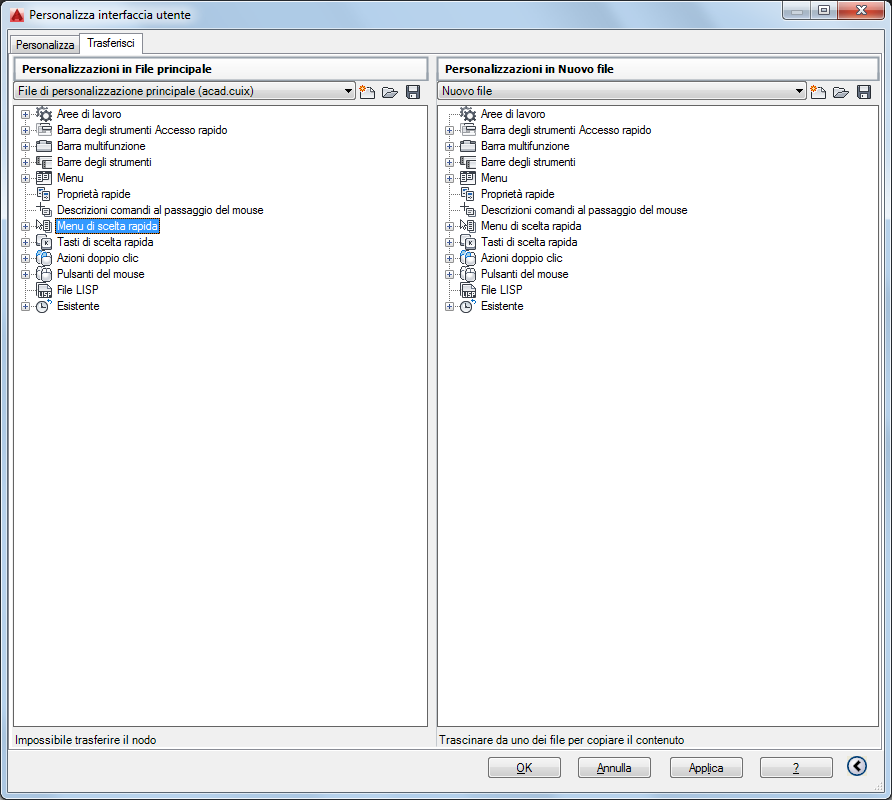Click the AutoCAD logo in title bar
The image size is (892, 800).
[x=17, y=15]
